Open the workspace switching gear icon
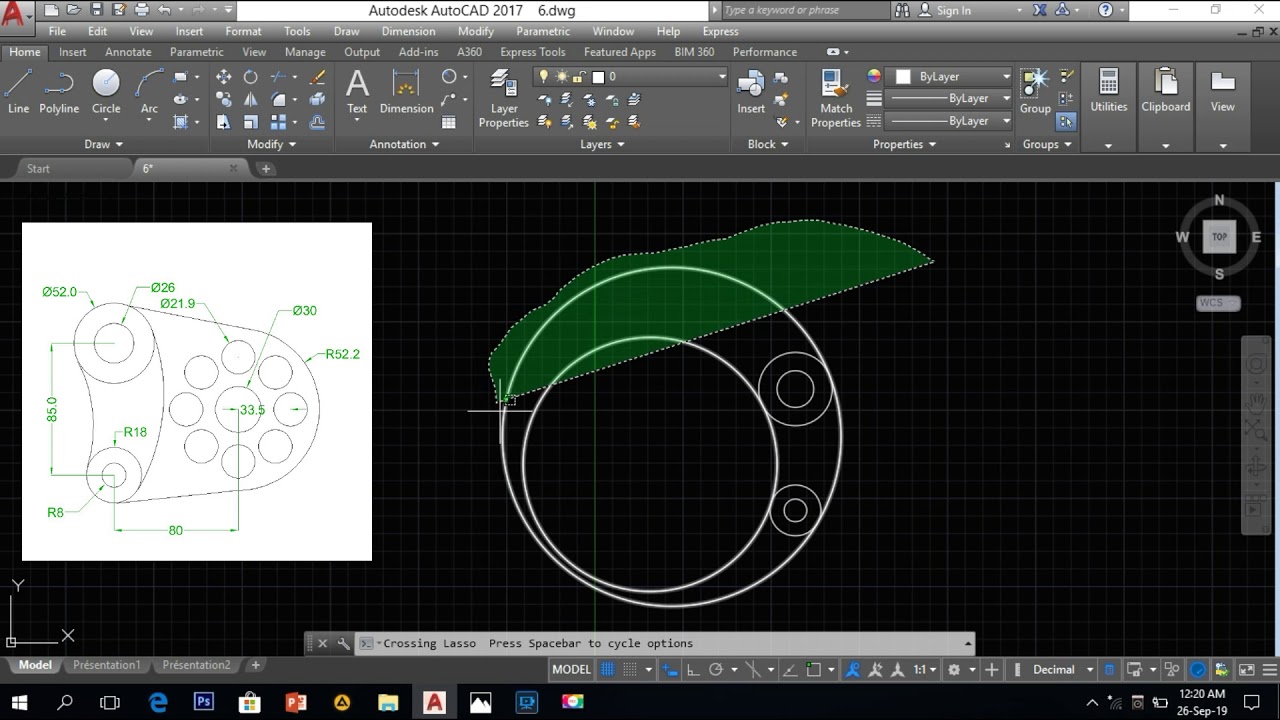Screen dimensions: 1280x720 coord(954,670)
